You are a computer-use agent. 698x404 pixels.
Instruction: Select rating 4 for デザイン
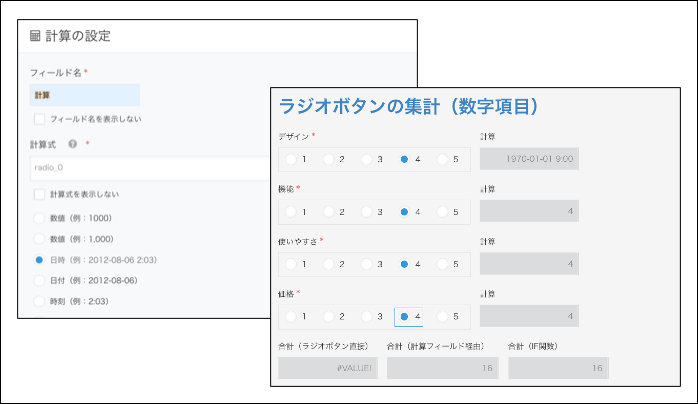[x=404, y=159]
